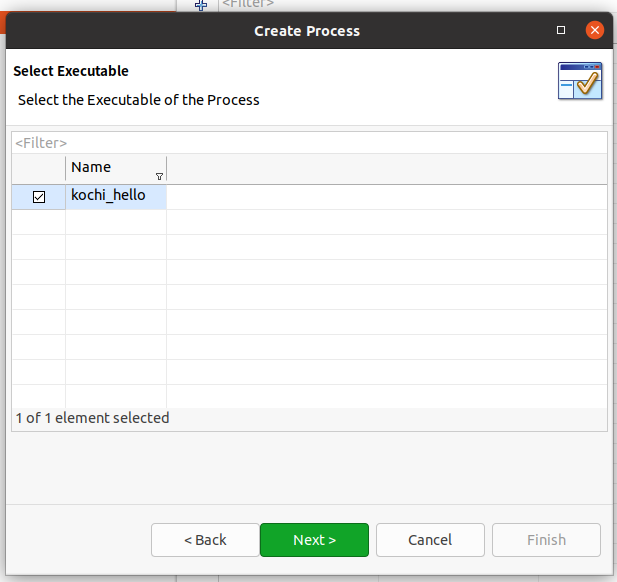
Task: Go forward with the Next > button
Action: click(x=314, y=540)
